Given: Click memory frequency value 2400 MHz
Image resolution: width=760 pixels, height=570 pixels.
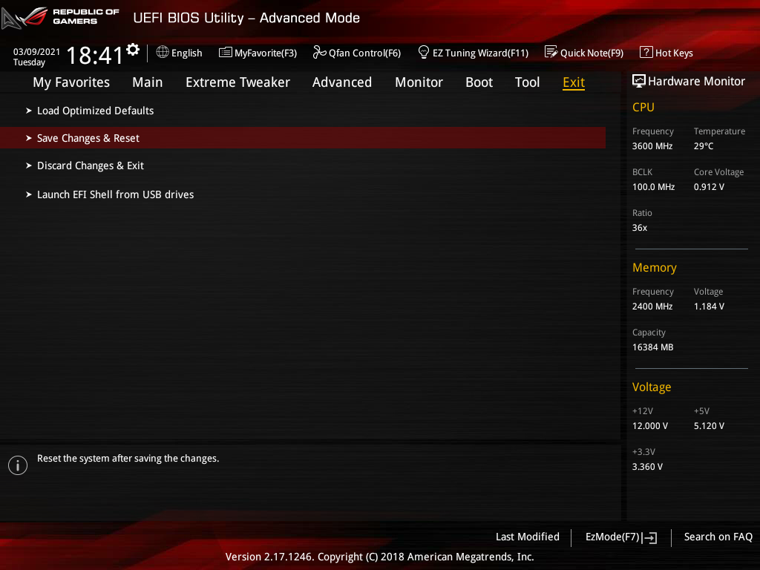Looking at the screenshot, I should click(x=652, y=306).
